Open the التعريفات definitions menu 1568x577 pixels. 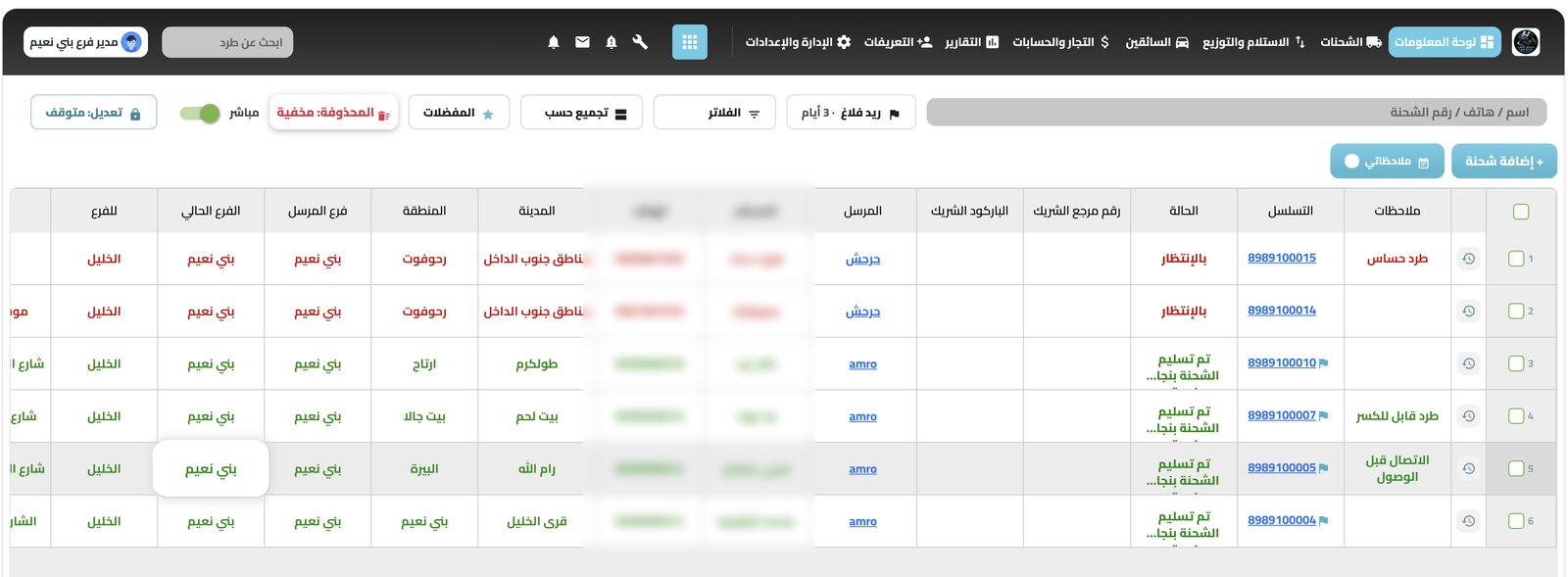pos(899,42)
